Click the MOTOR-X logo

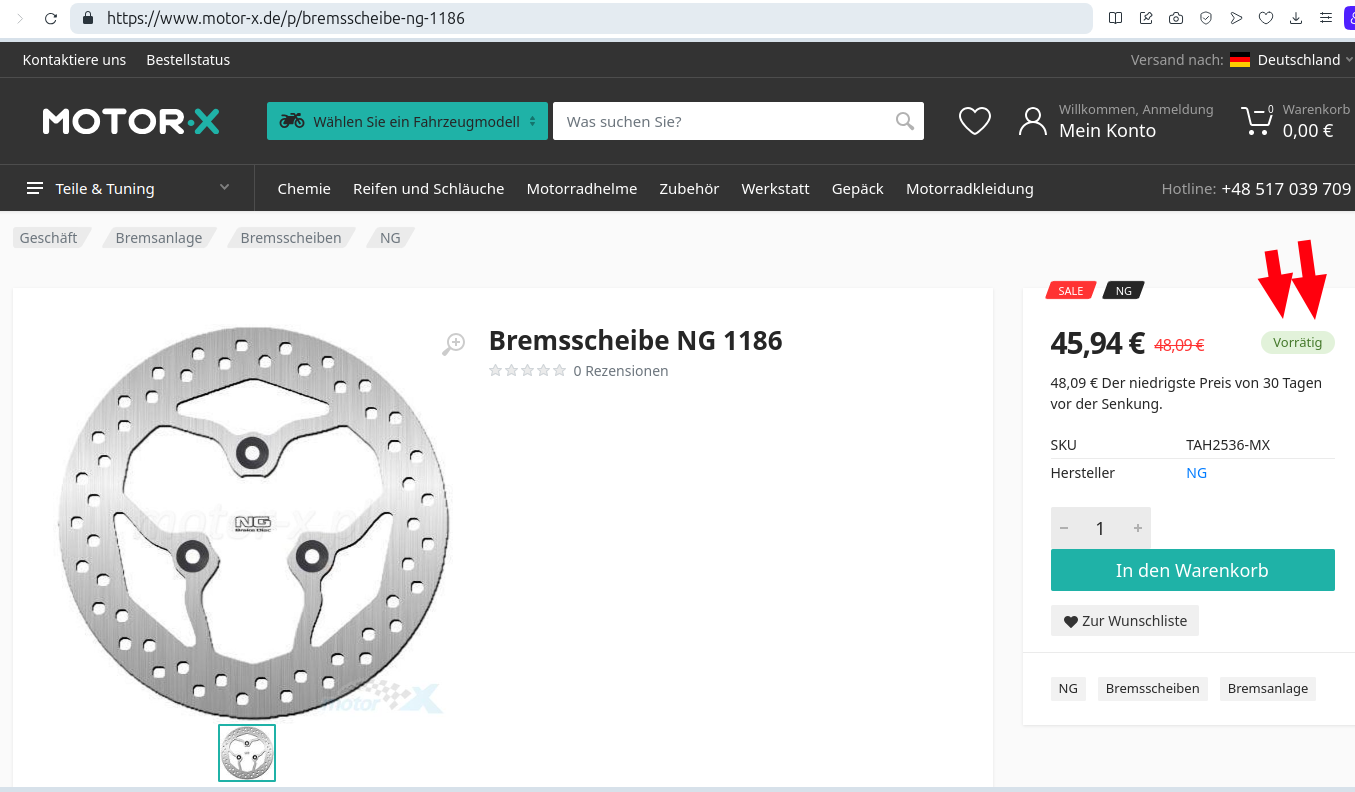131,122
